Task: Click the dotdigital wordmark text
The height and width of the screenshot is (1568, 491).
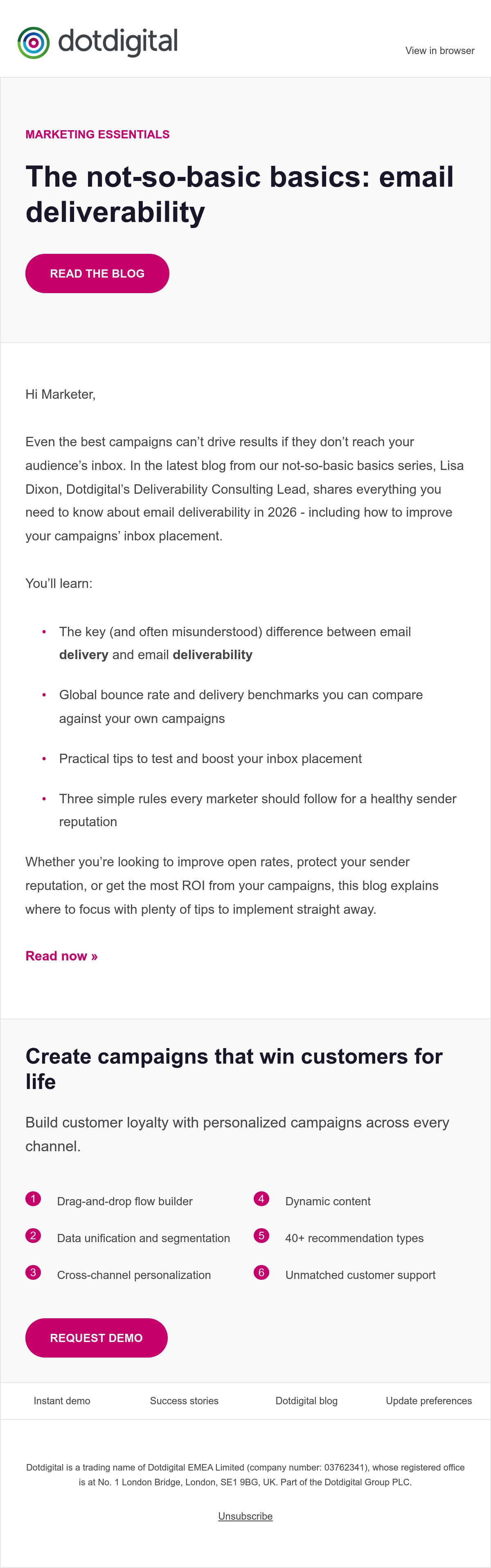Action: click(x=118, y=41)
